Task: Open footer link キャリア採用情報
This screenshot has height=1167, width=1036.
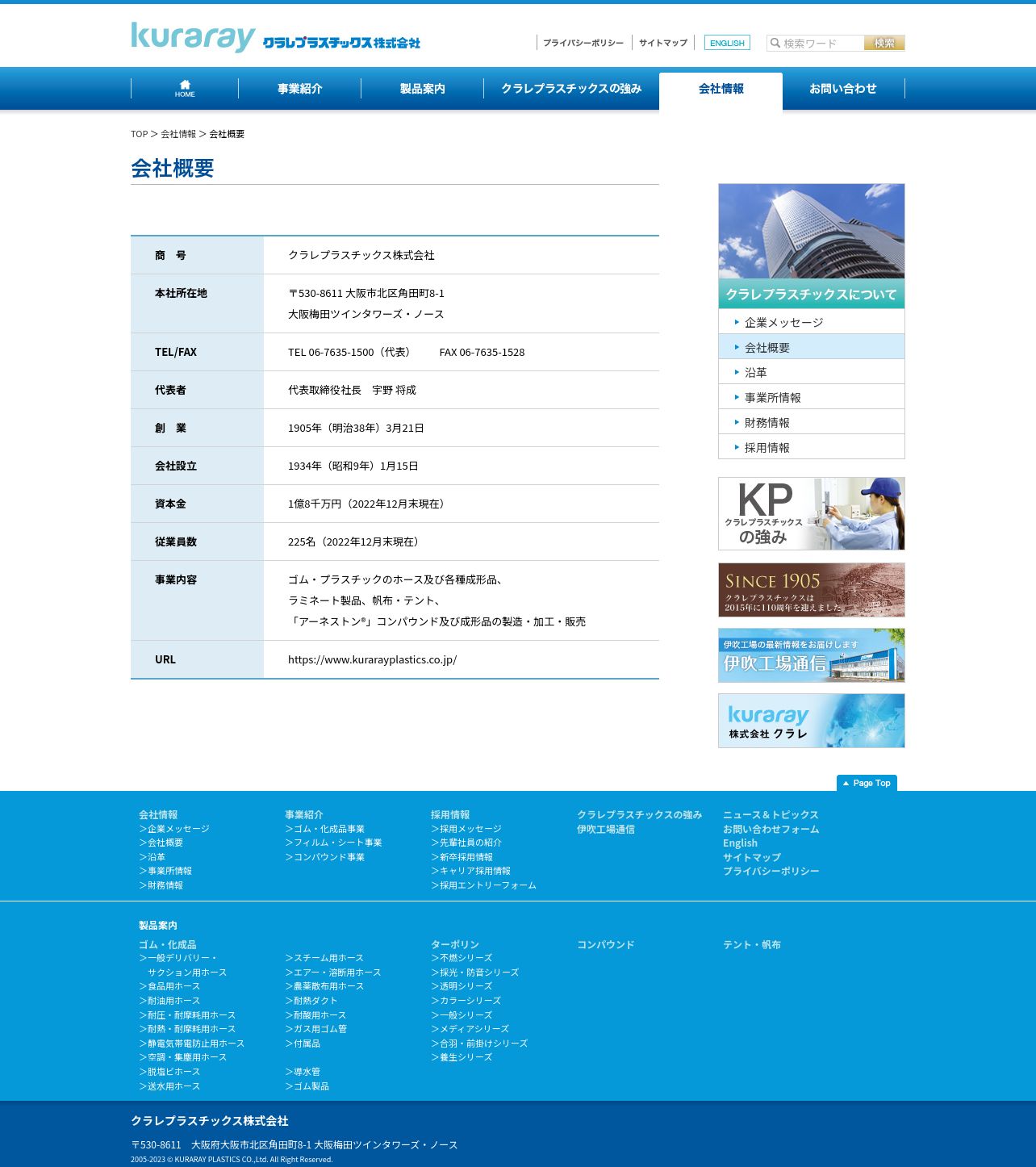Action: (x=471, y=871)
